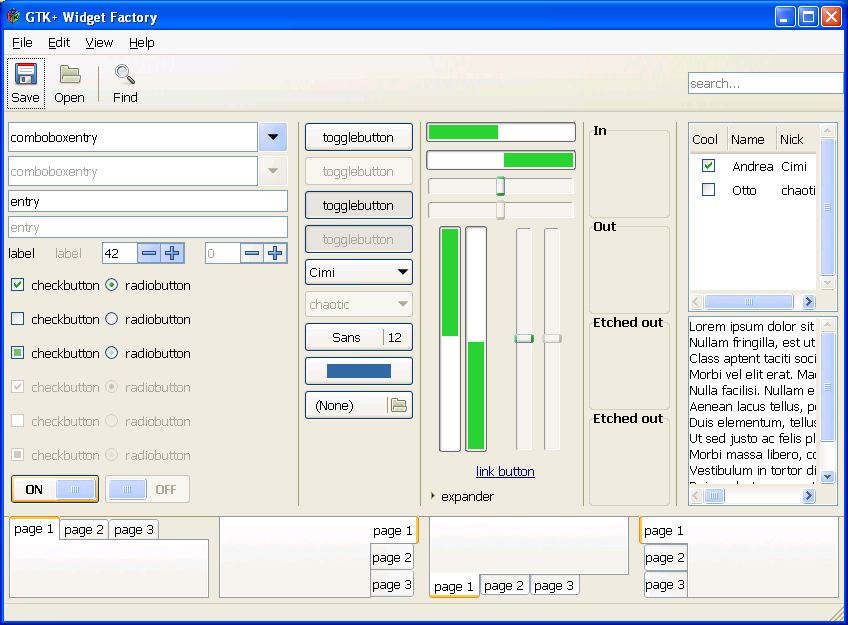Select the enabled empty radiobutton

[111, 319]
